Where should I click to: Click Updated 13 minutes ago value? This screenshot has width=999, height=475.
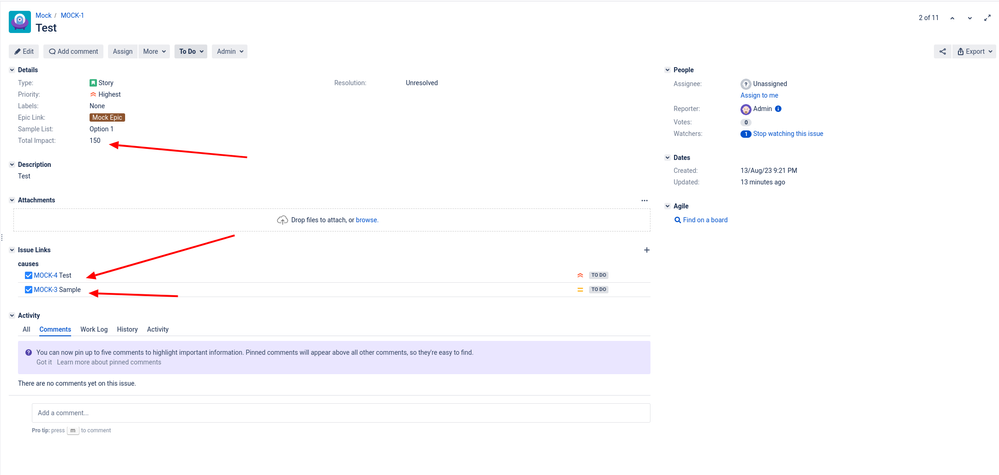[x=763, y=182]
